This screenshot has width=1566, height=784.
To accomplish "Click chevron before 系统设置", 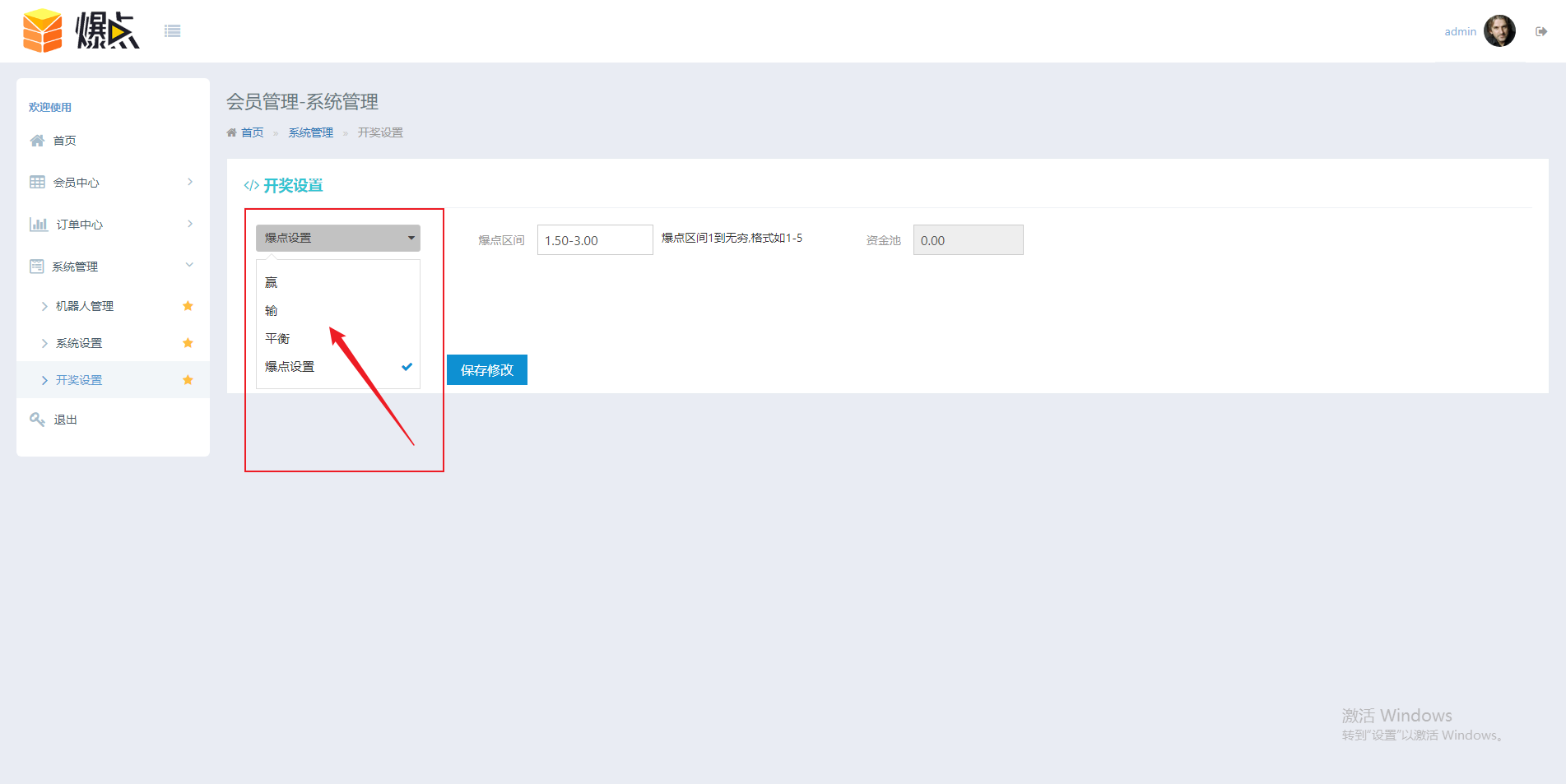I will (44, 343).
